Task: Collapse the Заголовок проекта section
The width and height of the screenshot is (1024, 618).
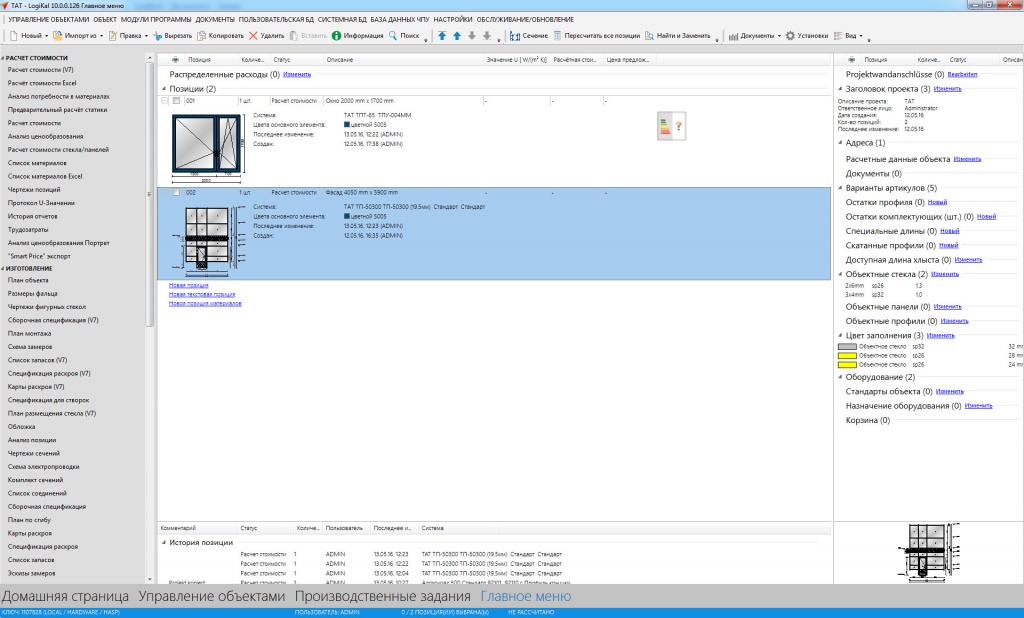Action: point(840,89)
